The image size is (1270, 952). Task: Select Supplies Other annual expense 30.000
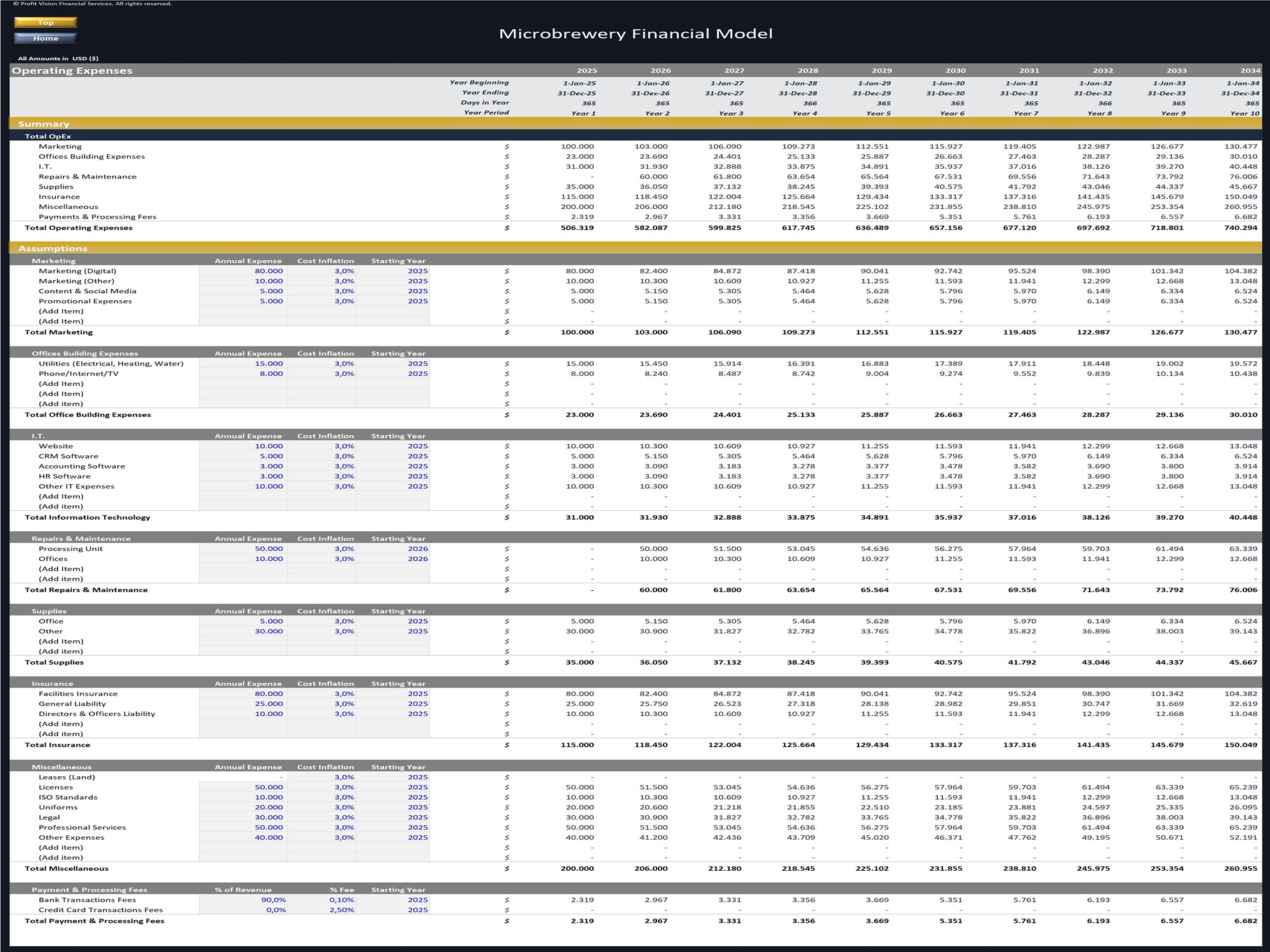point(243,631)
